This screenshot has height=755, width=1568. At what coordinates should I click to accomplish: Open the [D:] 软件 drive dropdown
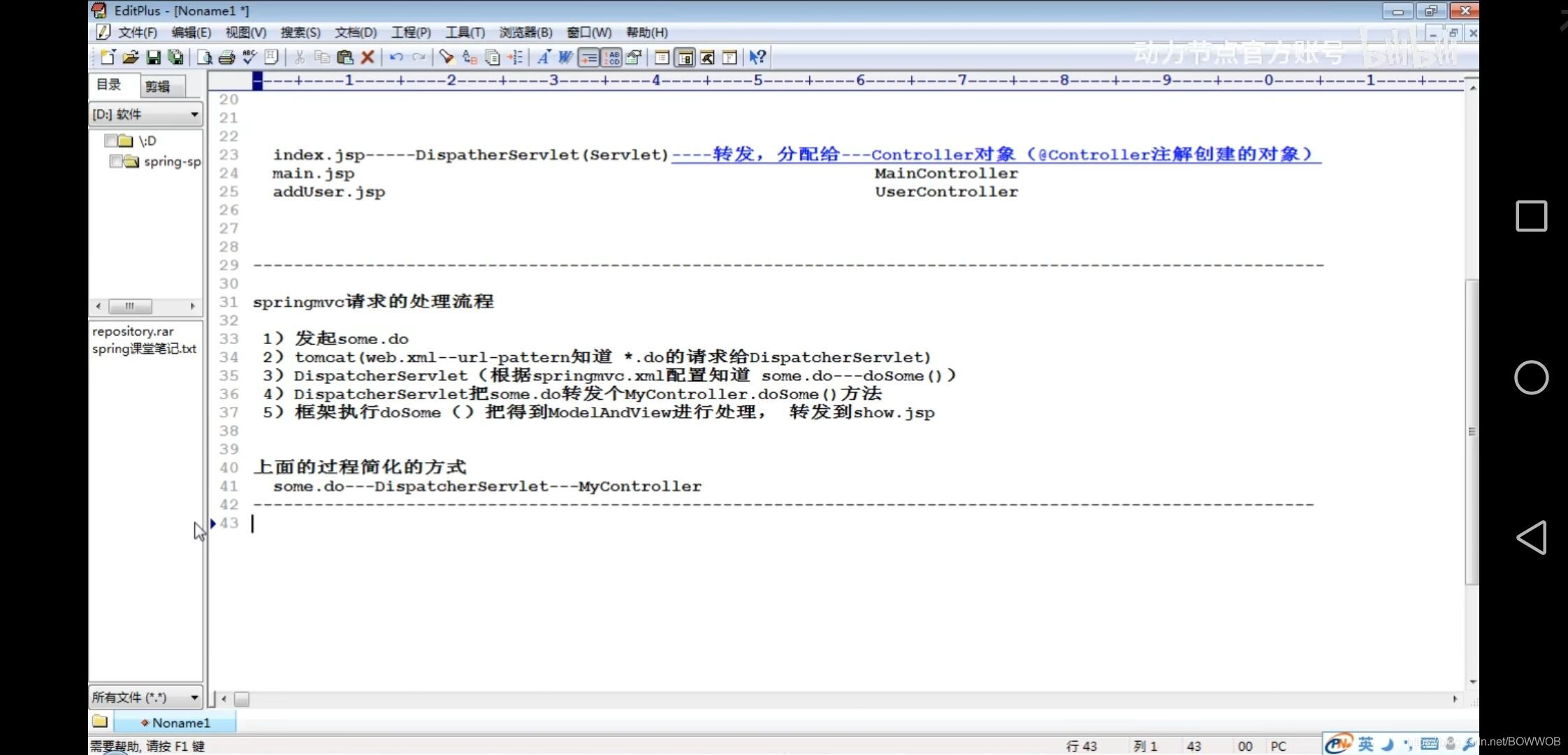(194, 114)
